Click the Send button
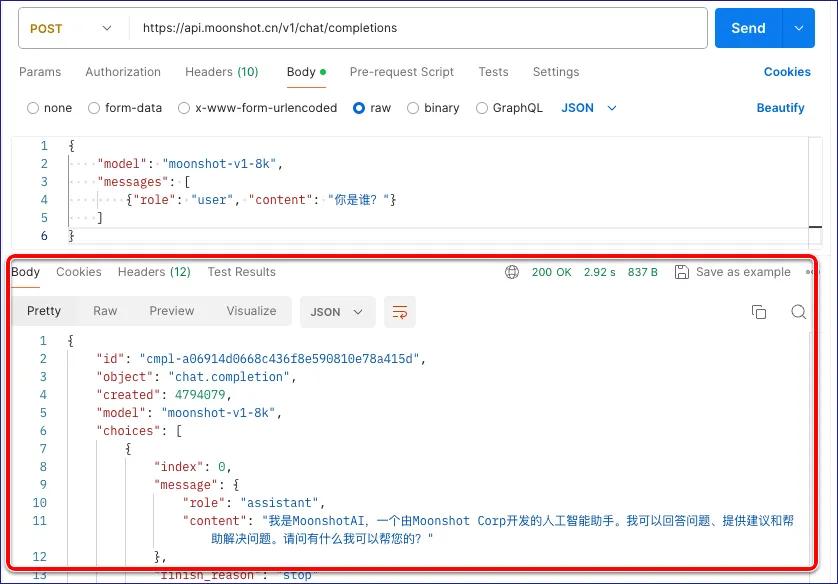838x584 pixels. pyautogui.click(x=748, y=28)
